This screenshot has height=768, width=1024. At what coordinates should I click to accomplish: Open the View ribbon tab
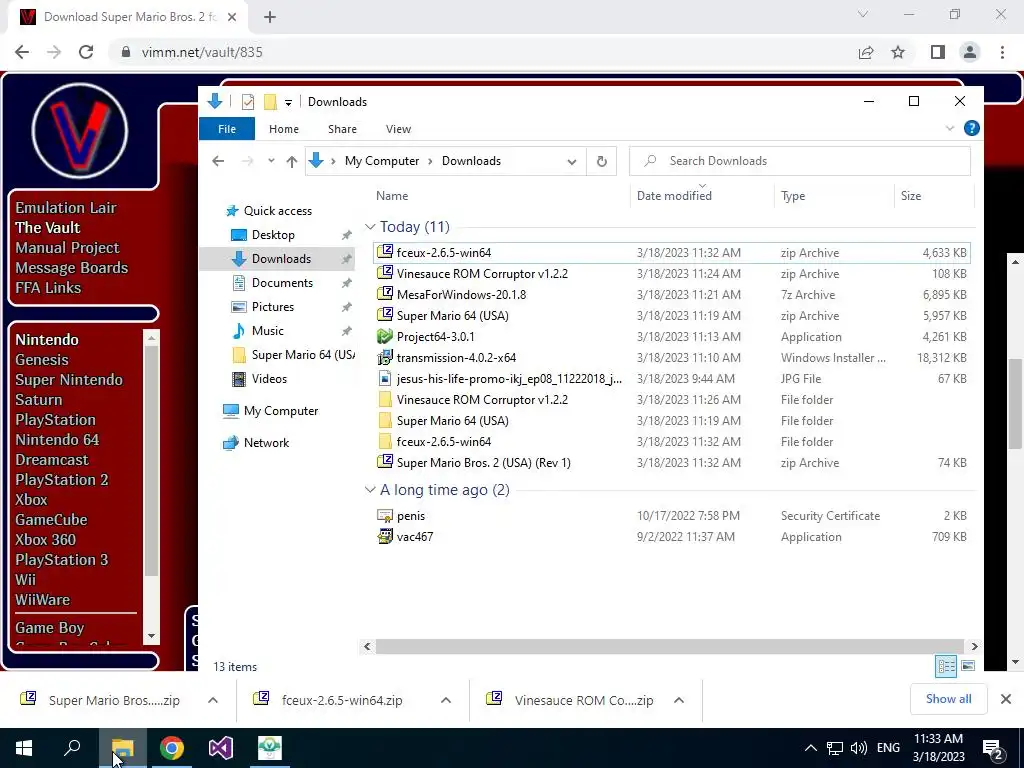click(x=398, y=129)
